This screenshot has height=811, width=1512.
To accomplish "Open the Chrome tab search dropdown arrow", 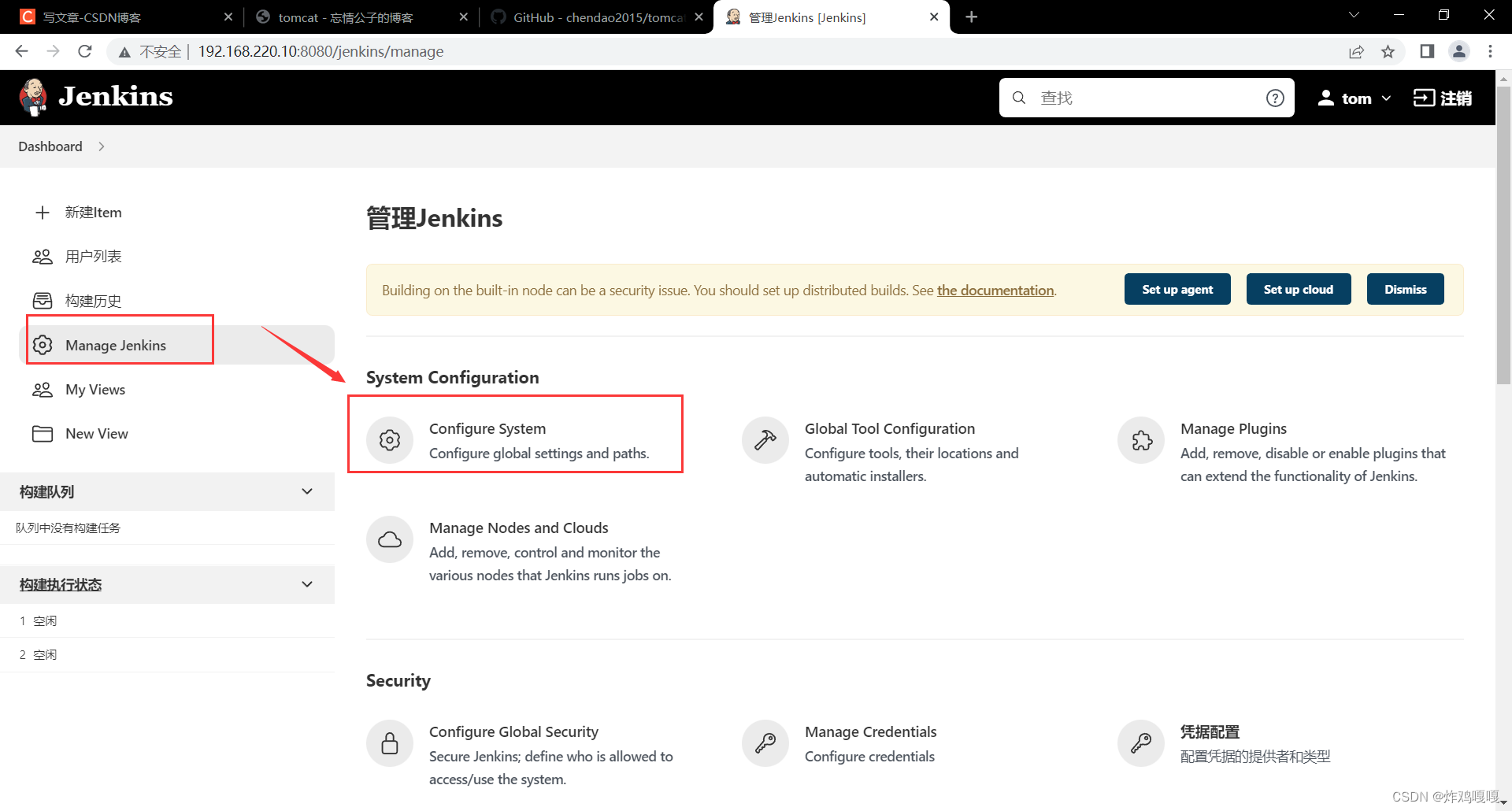I will tap(1354, 16).
